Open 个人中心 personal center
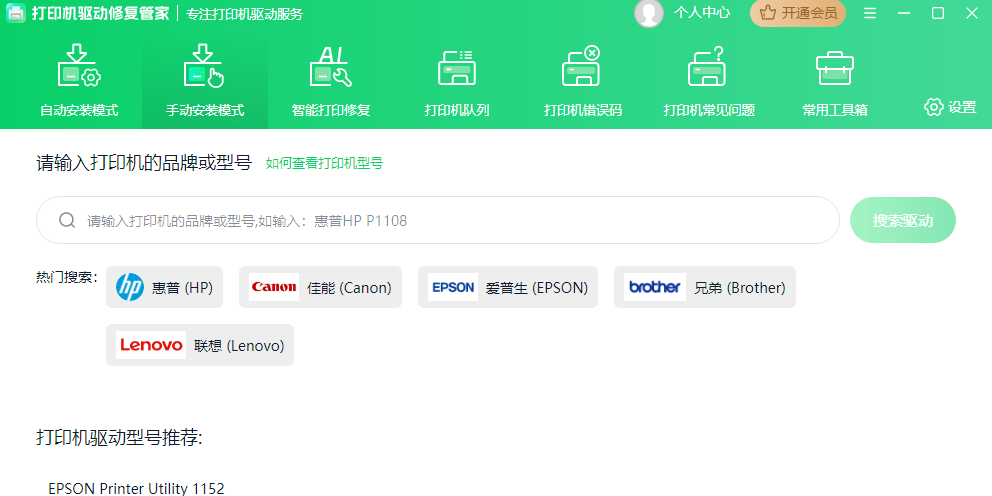992x496 pixels. pos(702,13)
